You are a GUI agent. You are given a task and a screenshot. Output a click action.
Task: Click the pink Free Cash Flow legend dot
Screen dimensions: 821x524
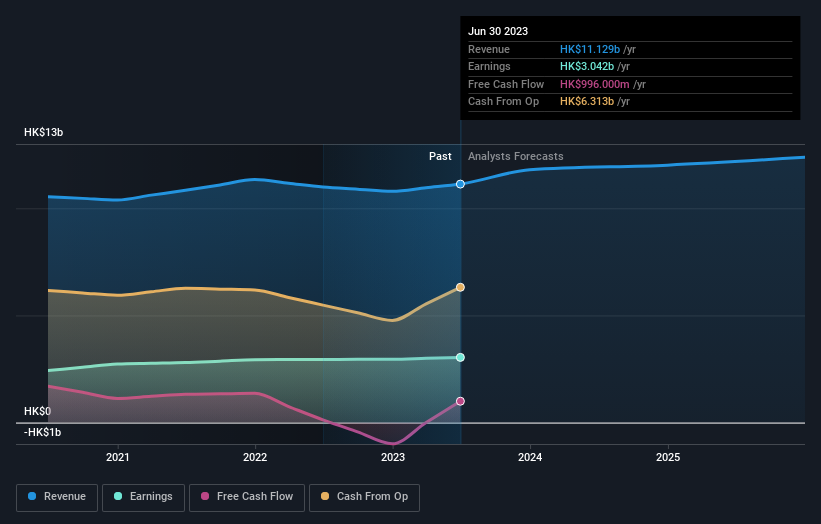[205, 496]
